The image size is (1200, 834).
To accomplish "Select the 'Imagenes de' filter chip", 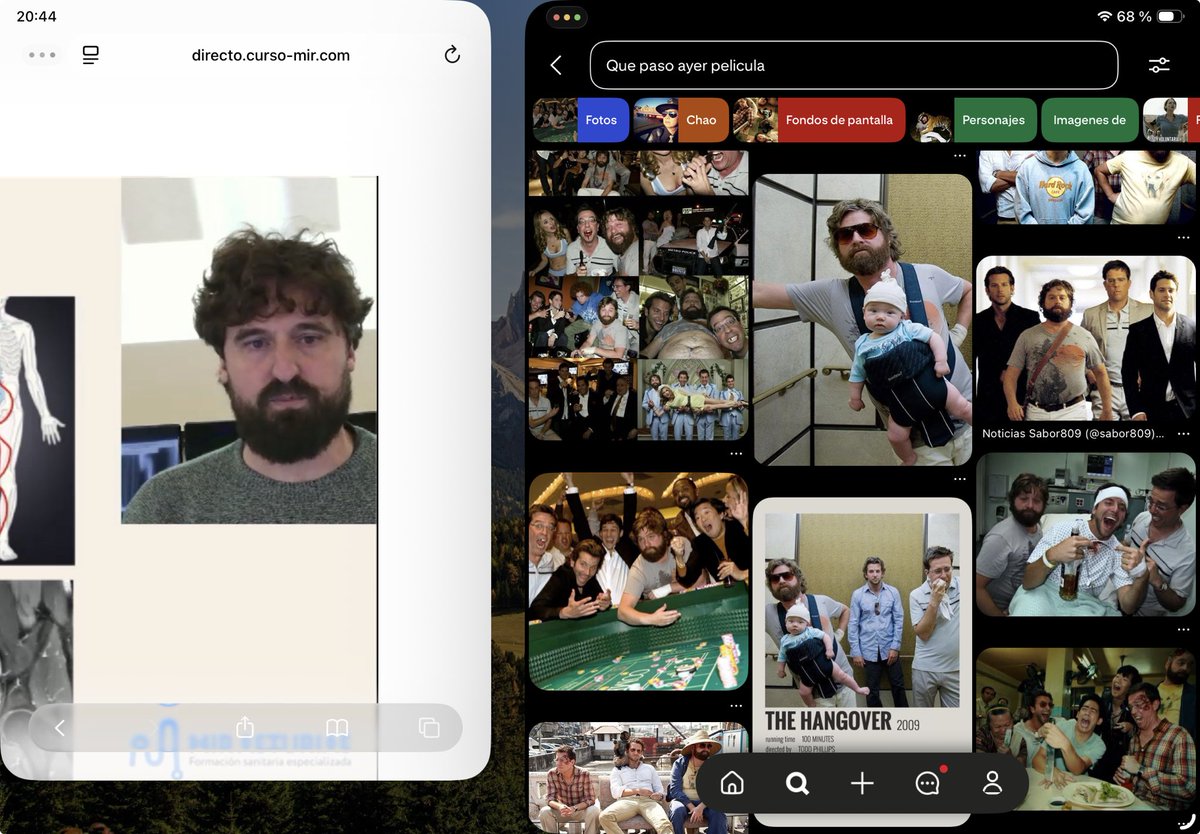I will coord(1090,120).
